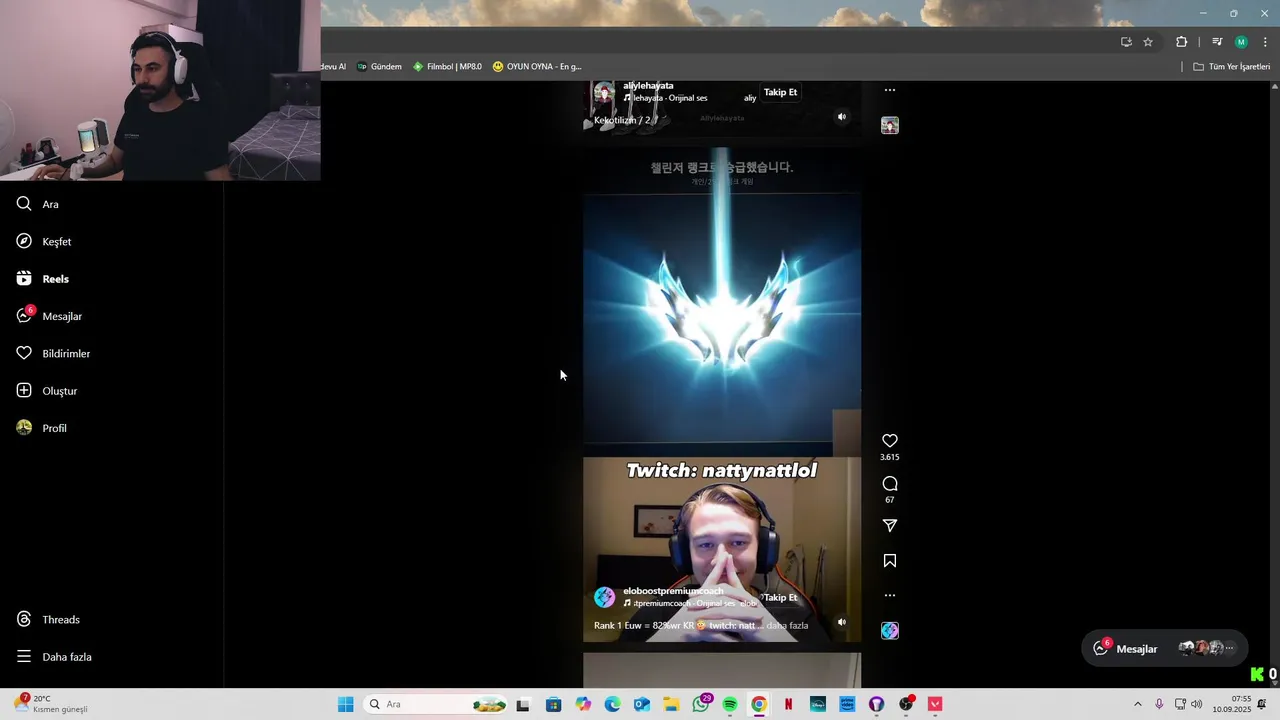Open aliylehayata profile name

coord(648,86)
